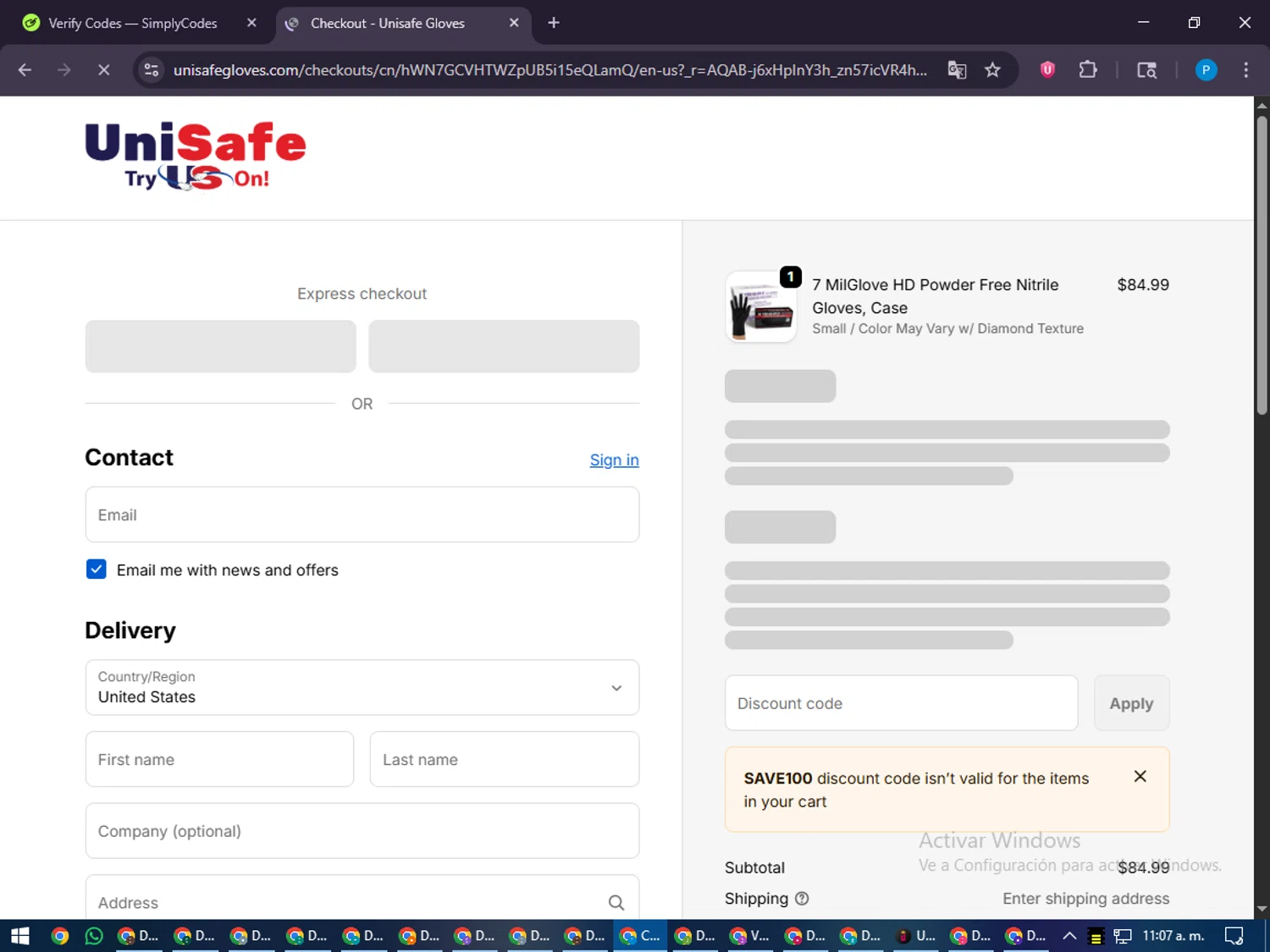This screenshot has width=1270, height=952.
Task: Open WhatsApp from the taskbar
Action: [x=94, y=936]
